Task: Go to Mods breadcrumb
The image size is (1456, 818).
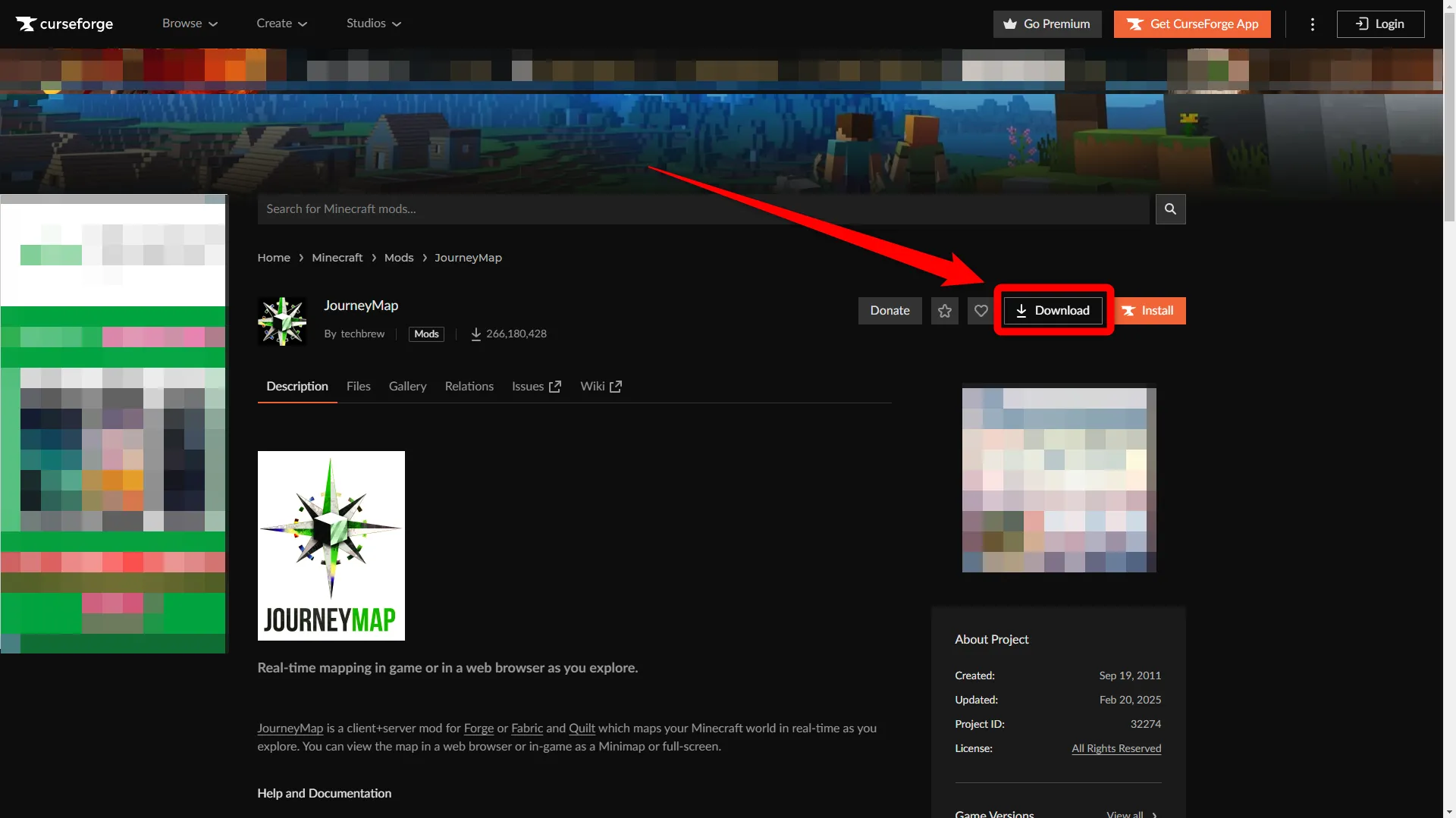Action: pos(399,258)
